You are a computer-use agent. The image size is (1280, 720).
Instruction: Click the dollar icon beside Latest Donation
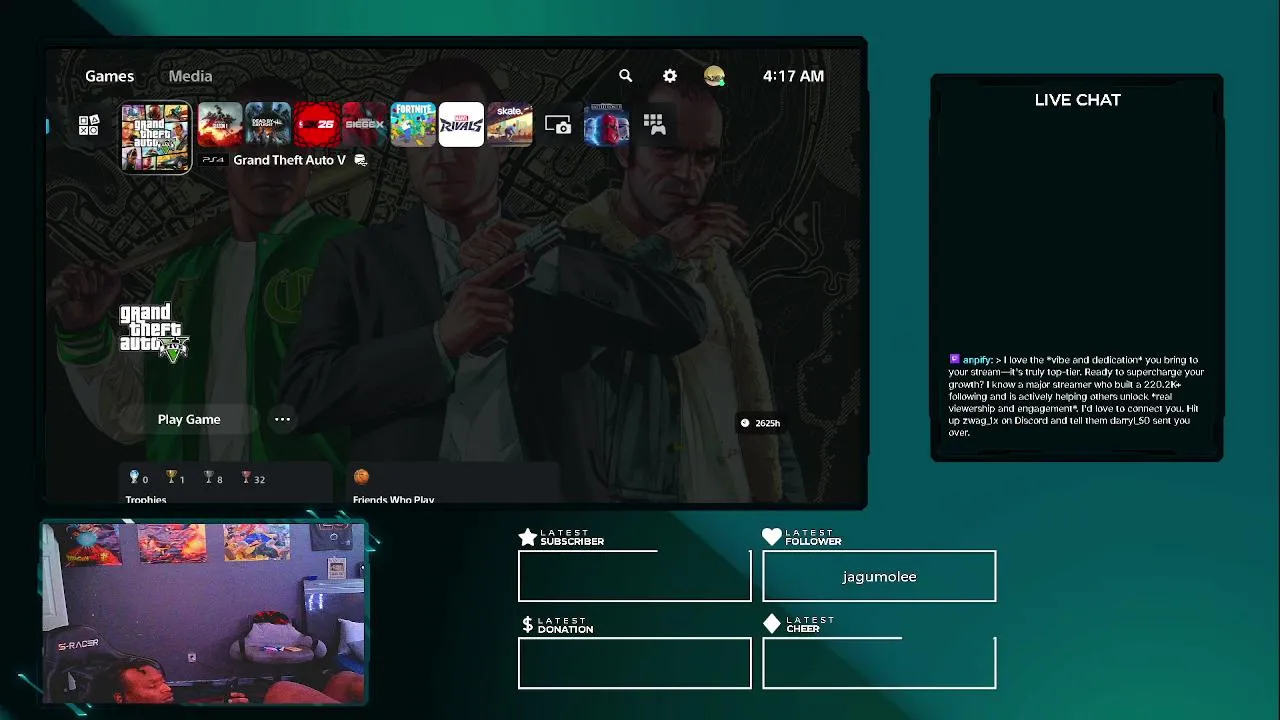click(x=528, y=625)
